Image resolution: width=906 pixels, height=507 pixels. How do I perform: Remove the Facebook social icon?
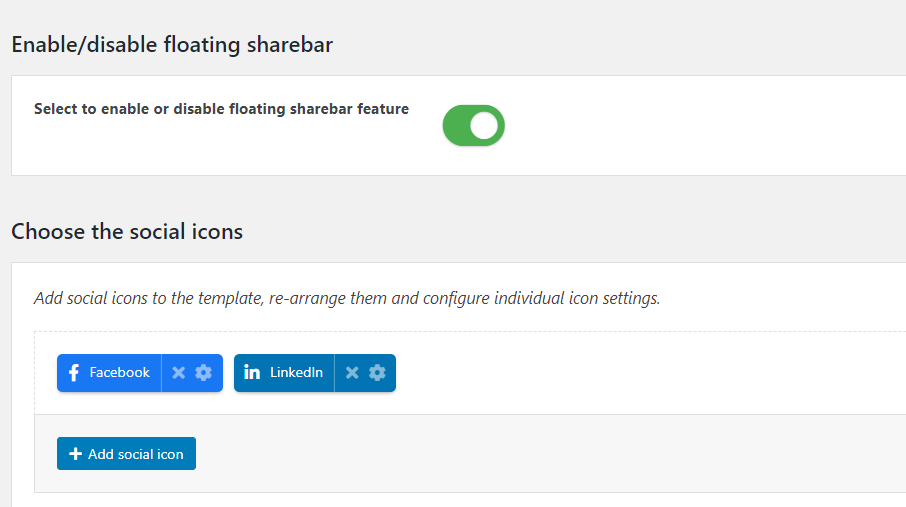click(179, 373)
